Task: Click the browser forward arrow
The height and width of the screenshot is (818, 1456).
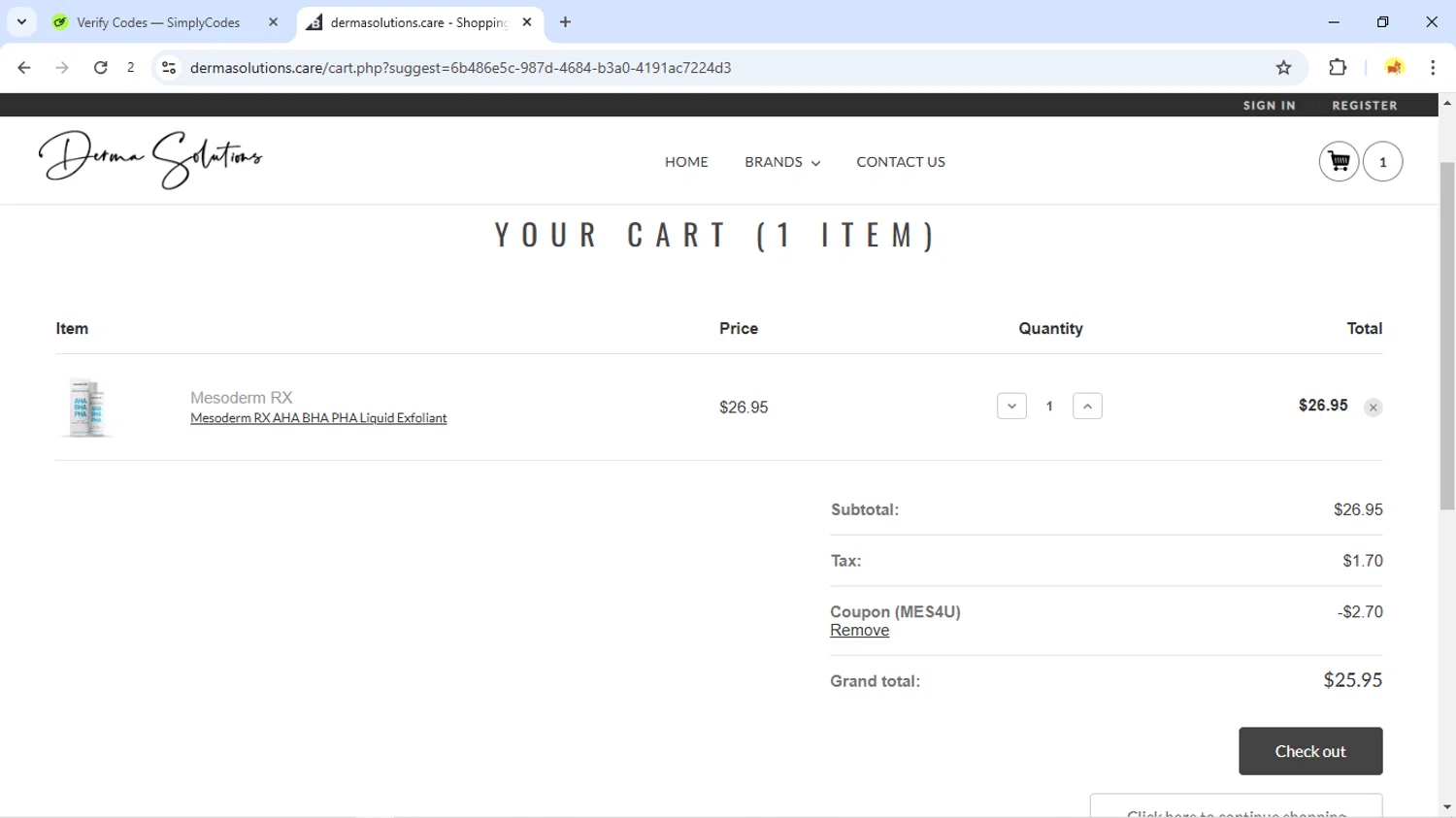Action: click(x=62, y=68)
